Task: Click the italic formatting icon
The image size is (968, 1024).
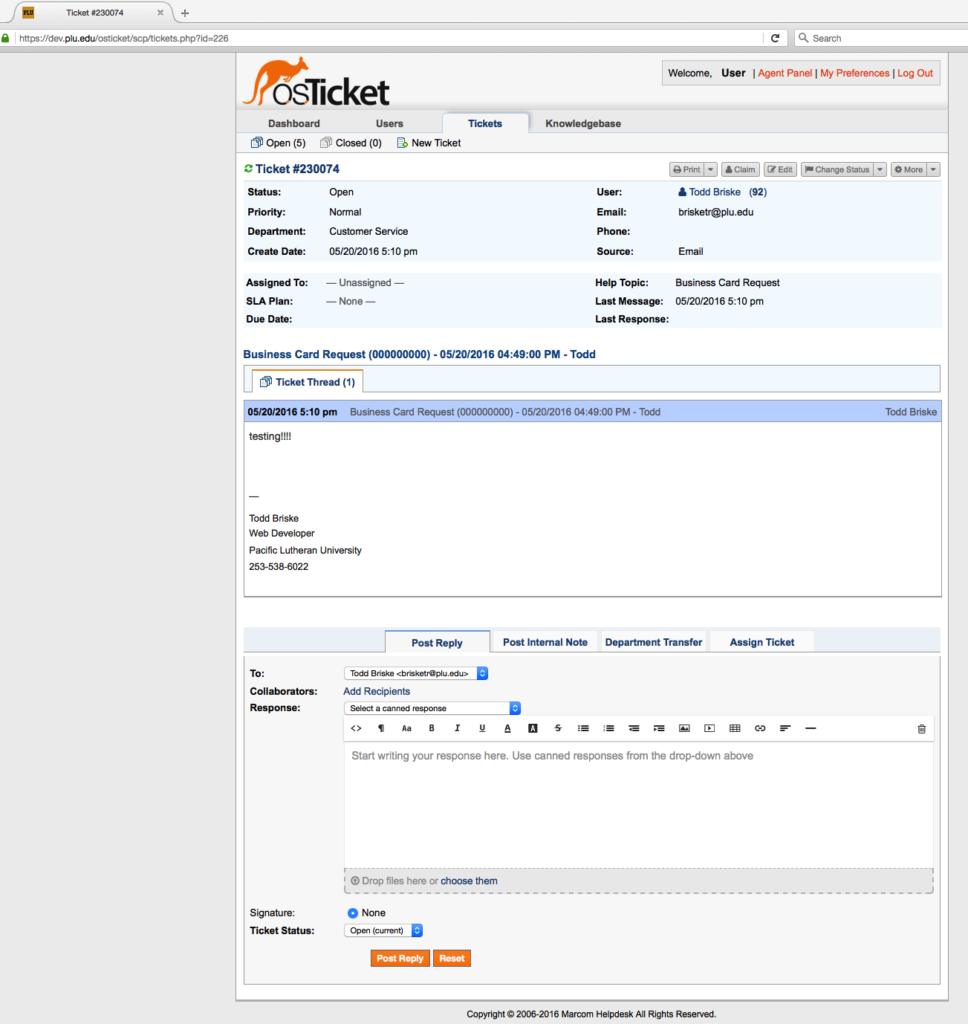Action: pyautogui.click(x=457, y=728)
